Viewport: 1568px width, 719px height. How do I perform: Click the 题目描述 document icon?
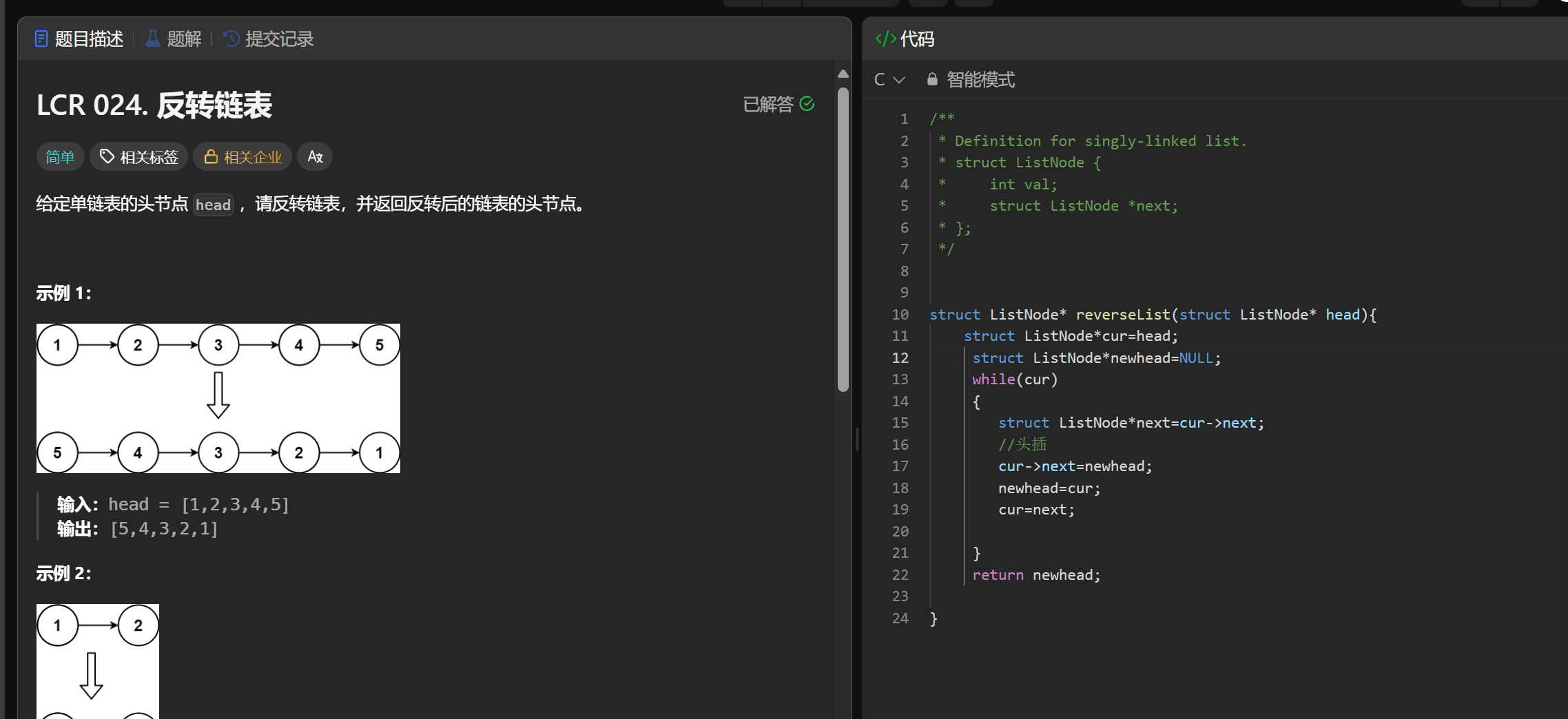(x=41, y=39)
